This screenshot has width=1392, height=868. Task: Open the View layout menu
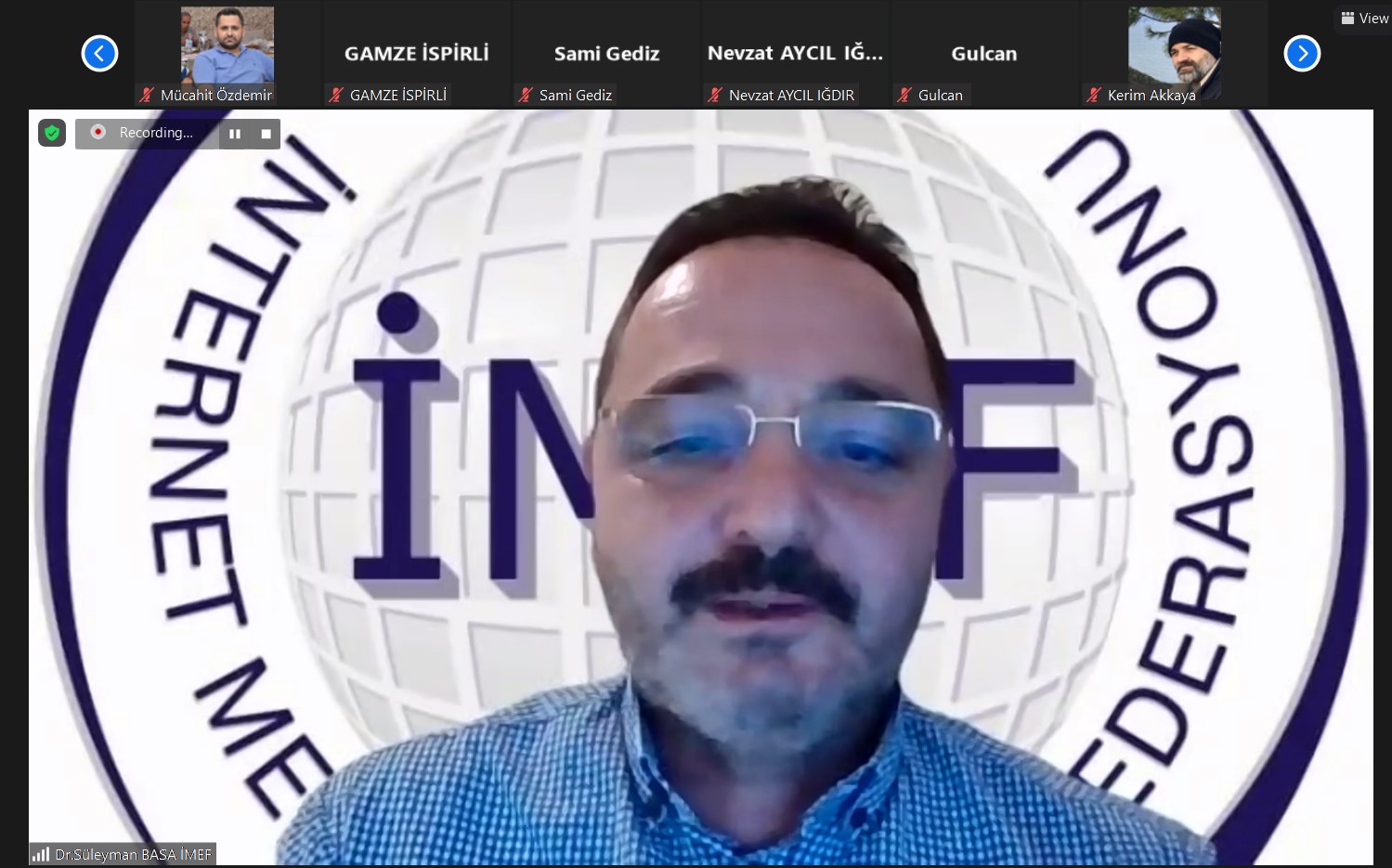[1364, 19]
